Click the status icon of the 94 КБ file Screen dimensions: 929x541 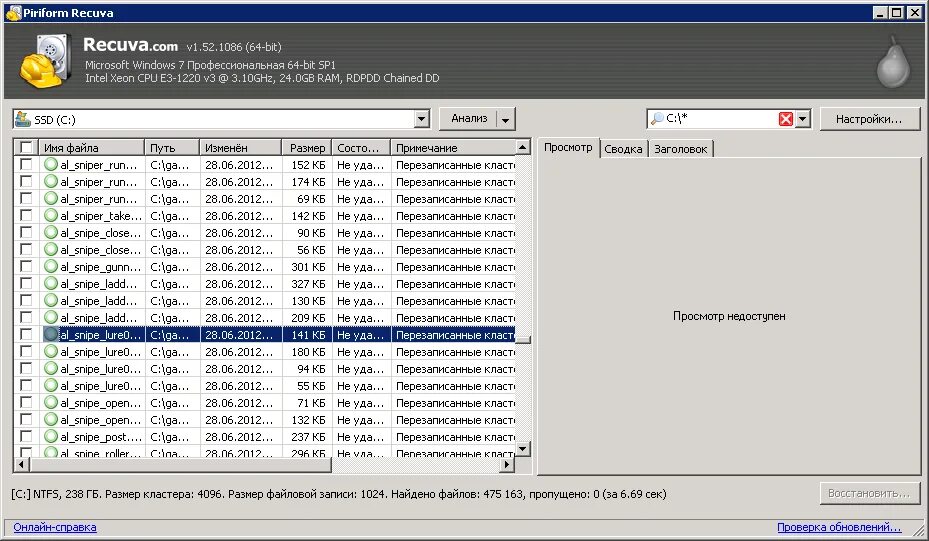pyautogui.click(x=51, y=369)
